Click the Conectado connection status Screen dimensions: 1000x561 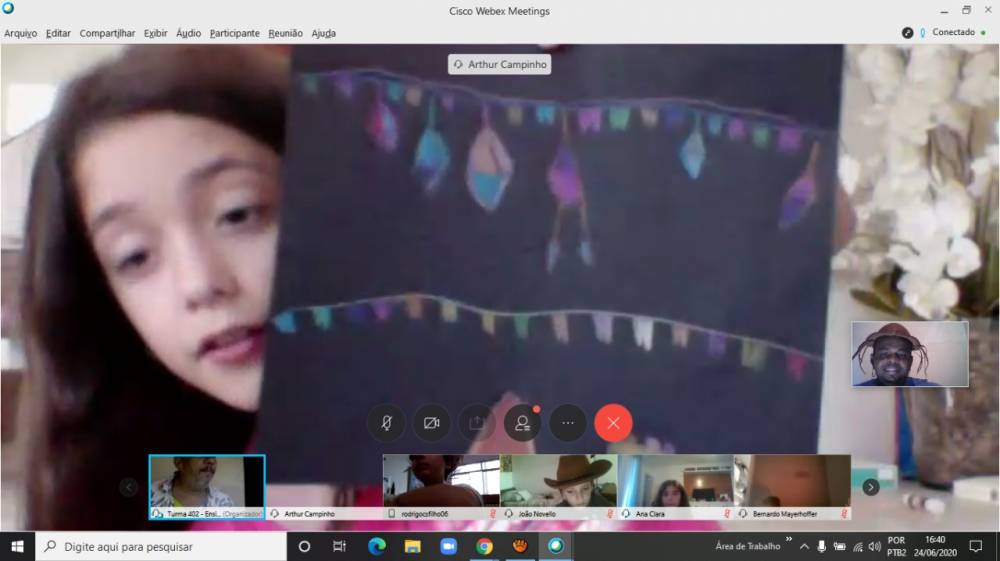pos(953,32)
